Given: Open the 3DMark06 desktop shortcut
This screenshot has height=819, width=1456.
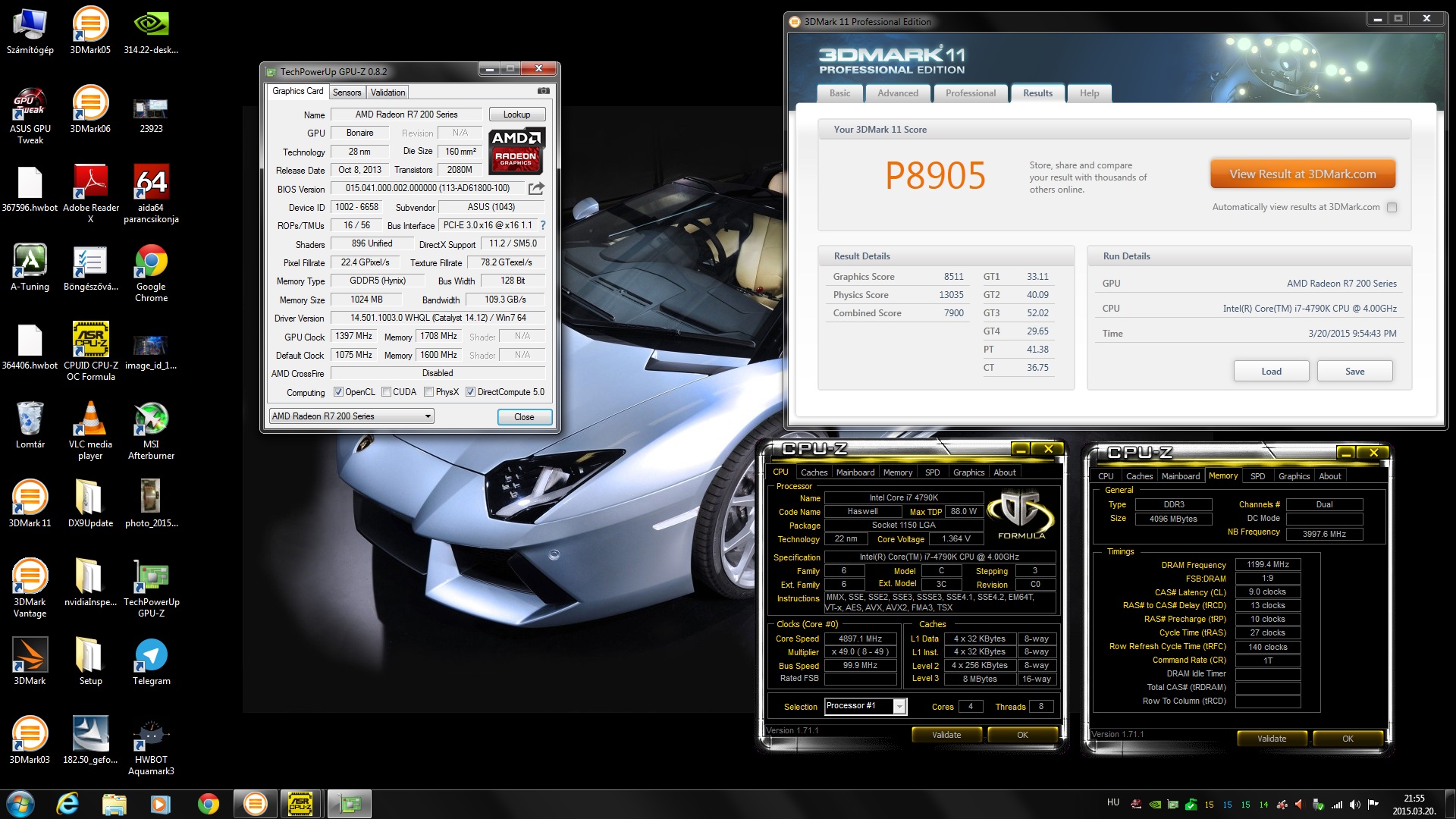Looking at the screenshot, I should [90, 109].
